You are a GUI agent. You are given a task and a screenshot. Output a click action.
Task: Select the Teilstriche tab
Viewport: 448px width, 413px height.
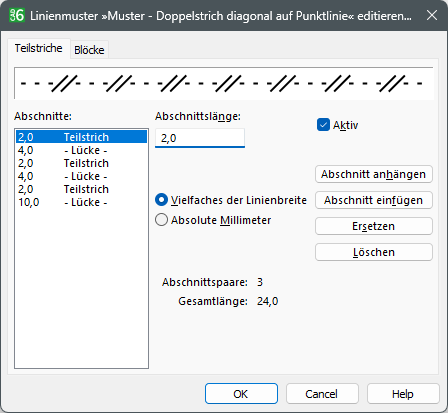pyautogui.click(x=38, y=48)
